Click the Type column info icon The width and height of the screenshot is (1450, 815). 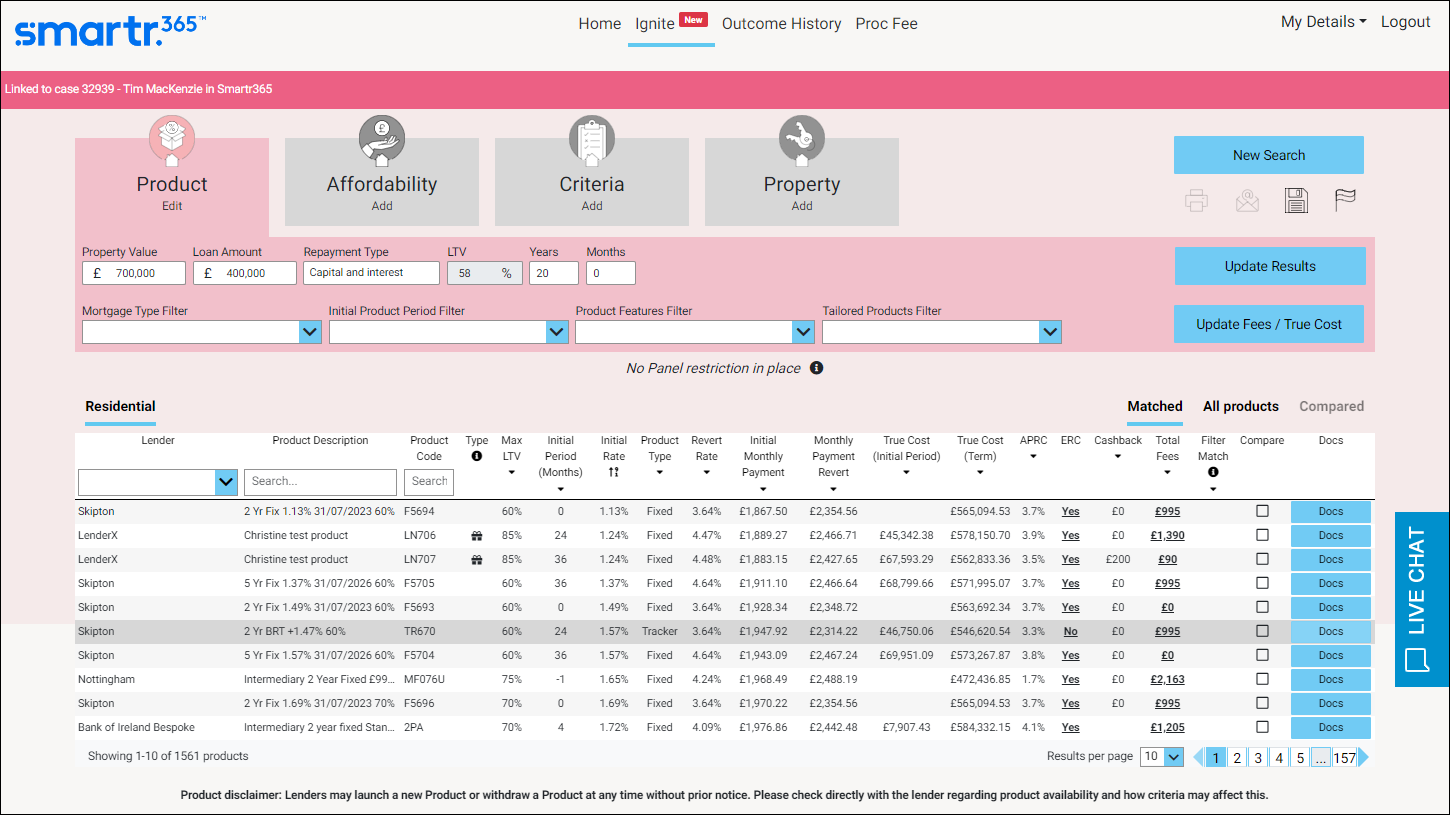click(477, 456)
